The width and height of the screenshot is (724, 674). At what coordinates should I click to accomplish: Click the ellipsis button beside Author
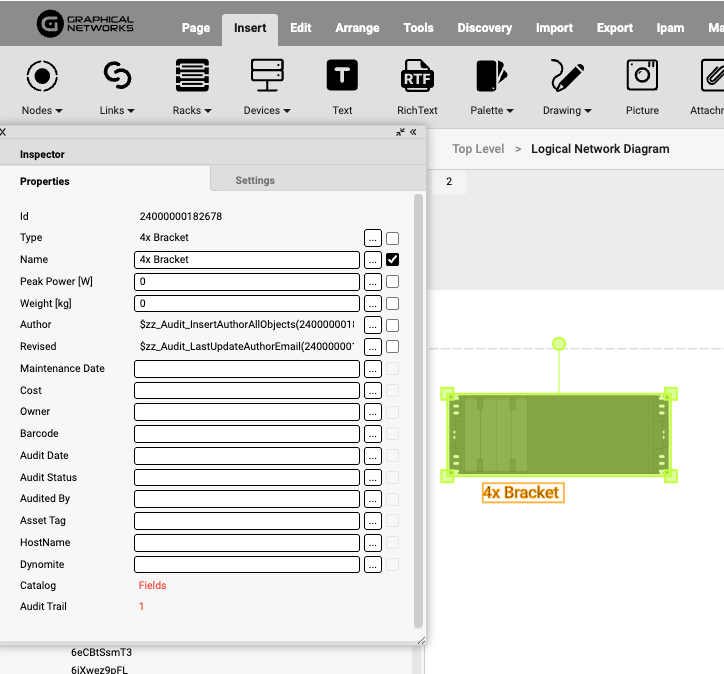pos(372,325)
